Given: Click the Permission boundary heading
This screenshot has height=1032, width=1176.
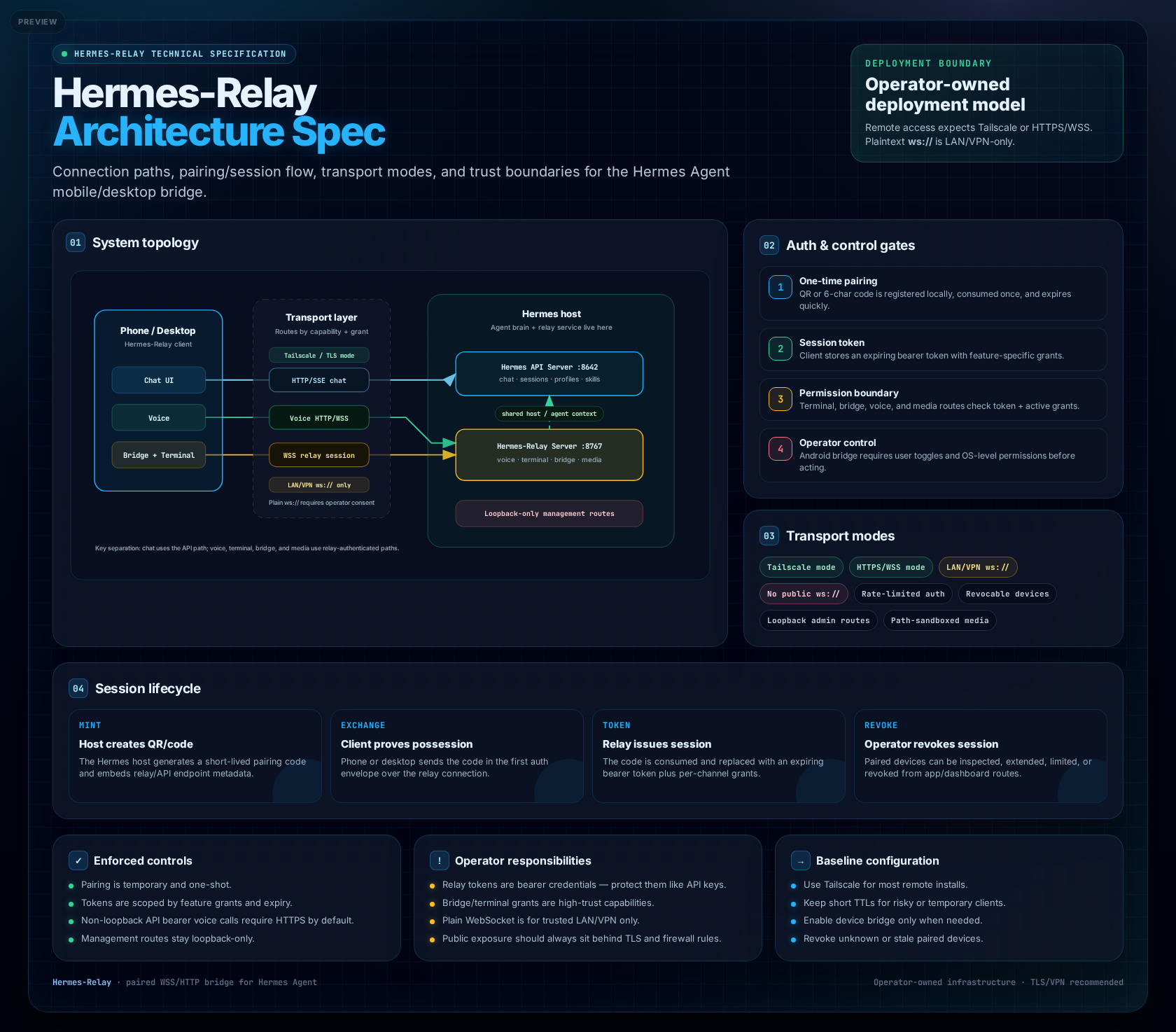Looking at the screenshot, I should click(x=849, y=393).
